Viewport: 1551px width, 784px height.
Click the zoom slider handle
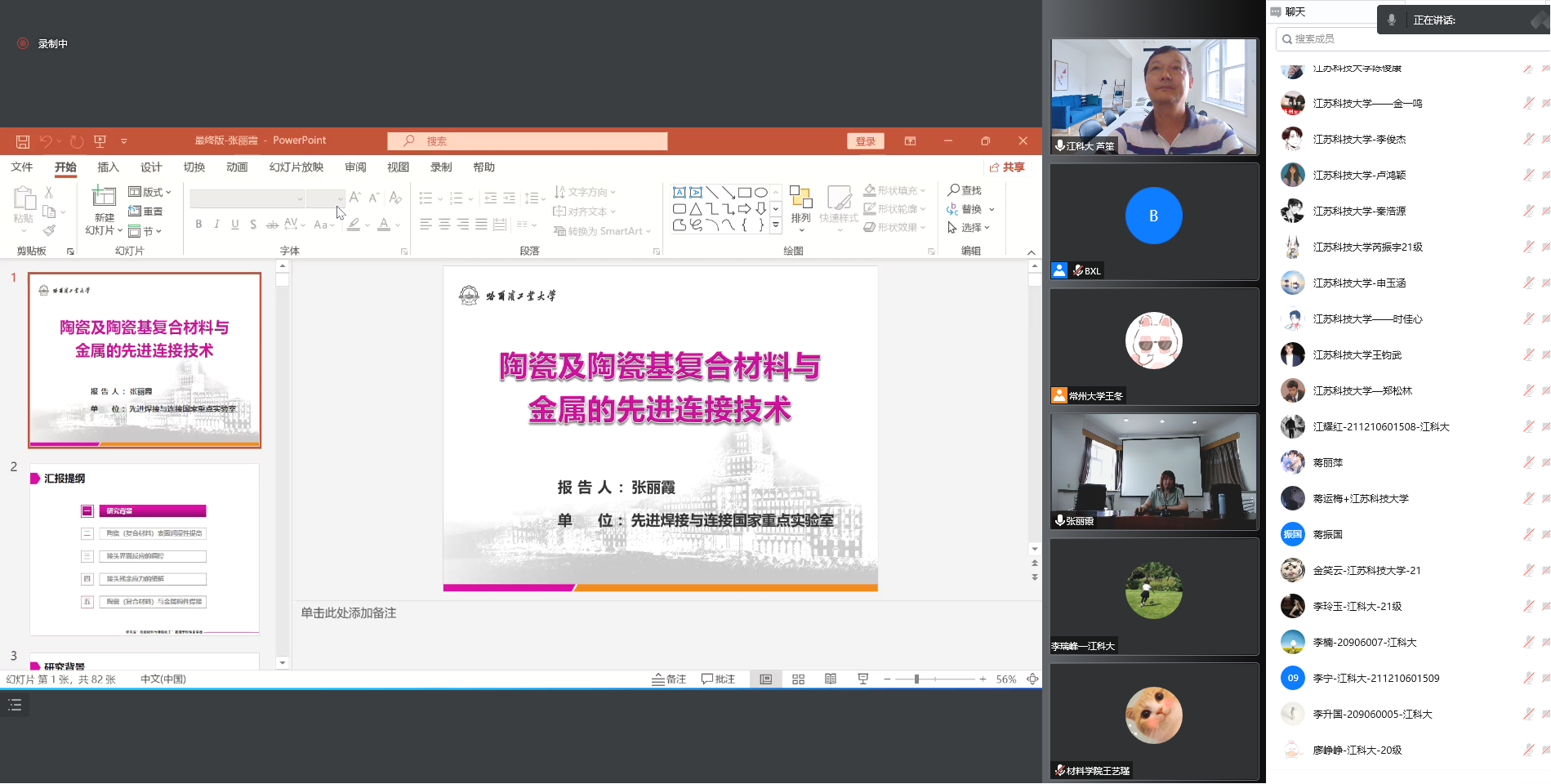point(916,679)
